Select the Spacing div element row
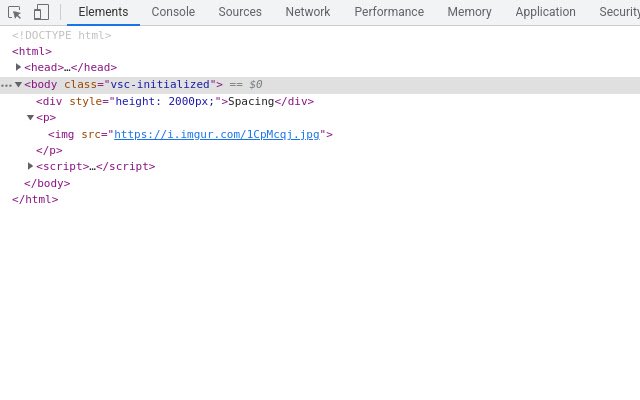The width and height of the screenshot is (640, 400). [175, 101]
